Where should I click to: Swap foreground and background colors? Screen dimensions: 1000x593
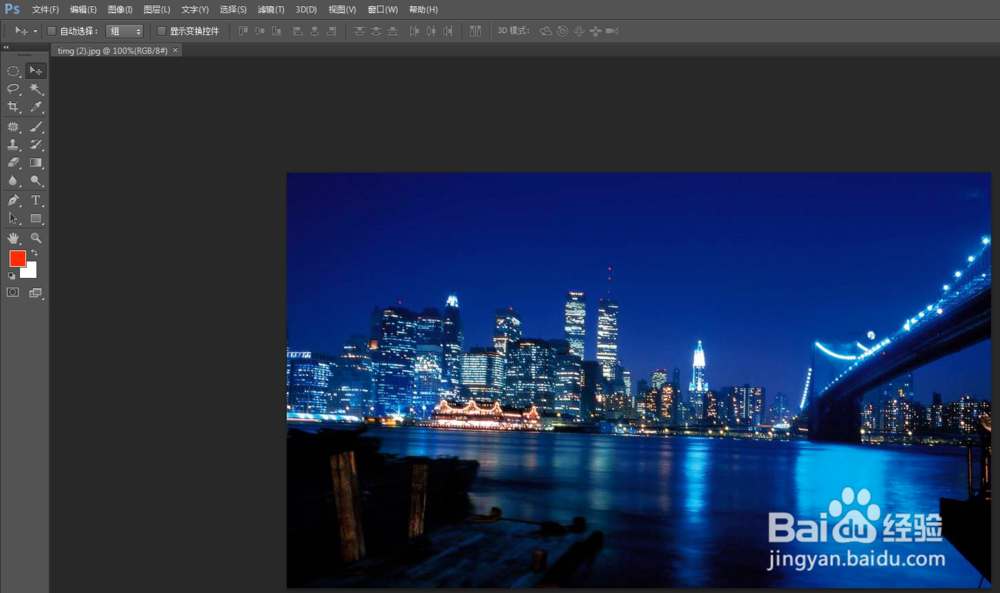click(34, 253)
